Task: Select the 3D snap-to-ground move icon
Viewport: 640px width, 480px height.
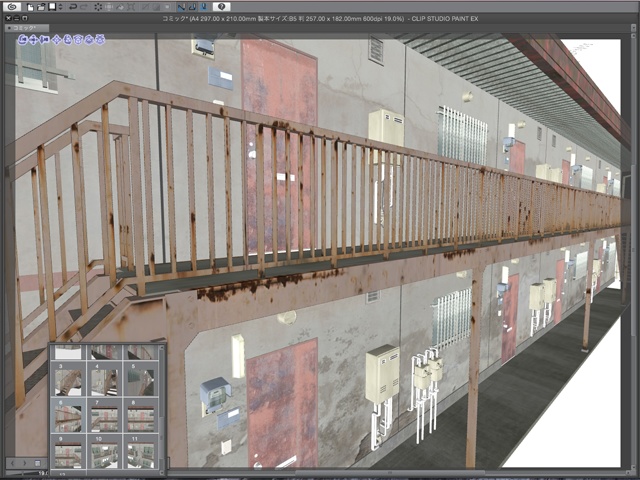Action: (100, 40)
